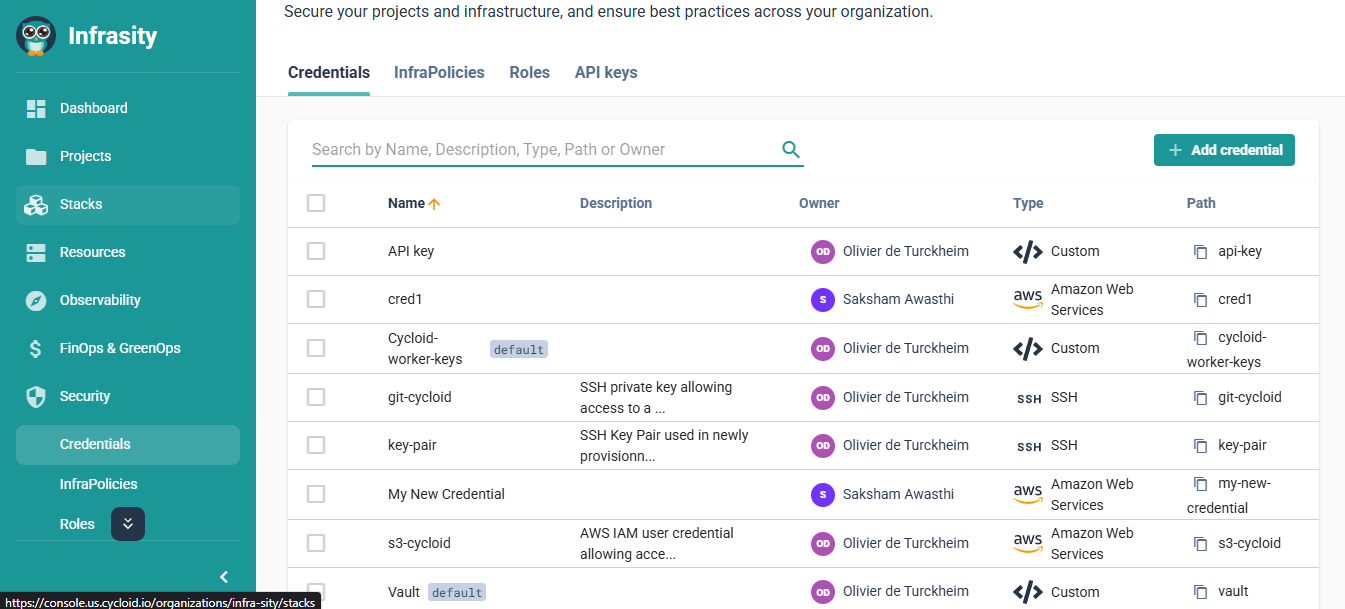This screenshot has width=1345, height=609.
Task: Open Dashboard from the sidebar icon
Action: (x=36, y=108)
